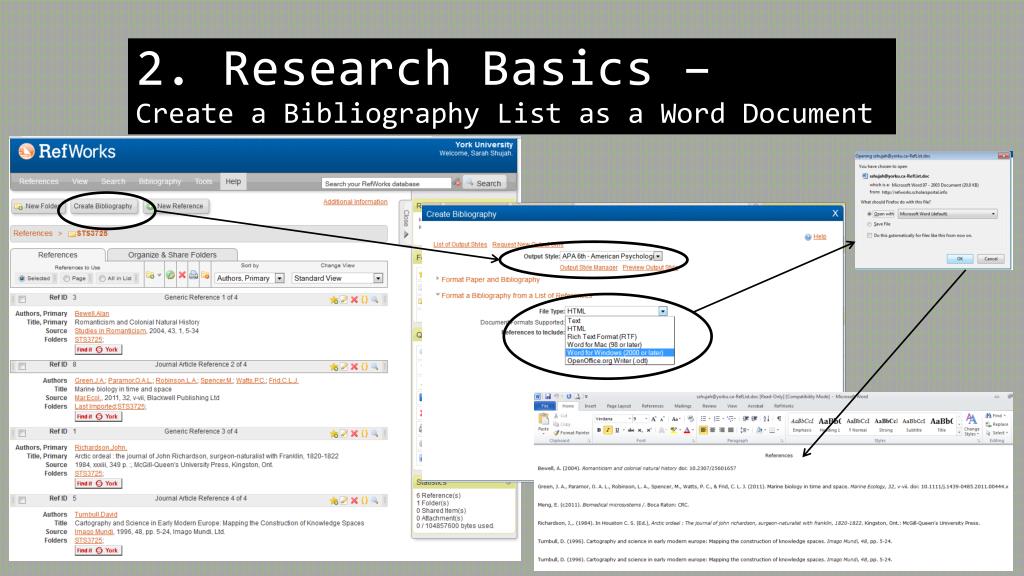Switch to Organize & Share Folders tab

coord(172,255)
